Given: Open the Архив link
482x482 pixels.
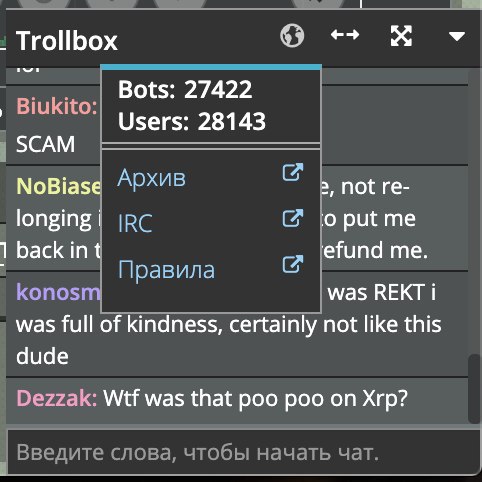Looking at the screenshot, I should coord(152,178).
